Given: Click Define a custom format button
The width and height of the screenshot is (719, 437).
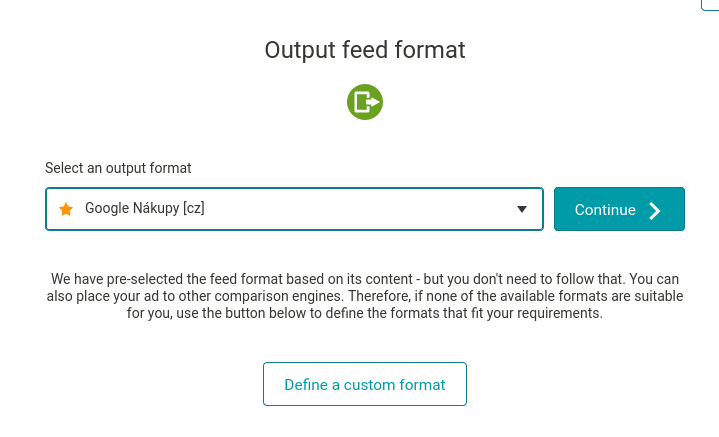Looking at the screenshot, I should (365, 384).
